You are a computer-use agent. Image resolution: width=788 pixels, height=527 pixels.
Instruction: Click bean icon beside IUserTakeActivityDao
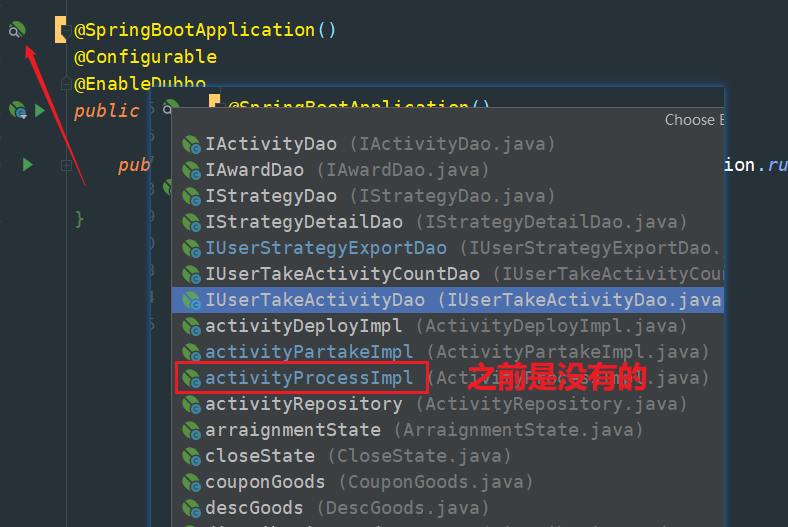point(191,300)
